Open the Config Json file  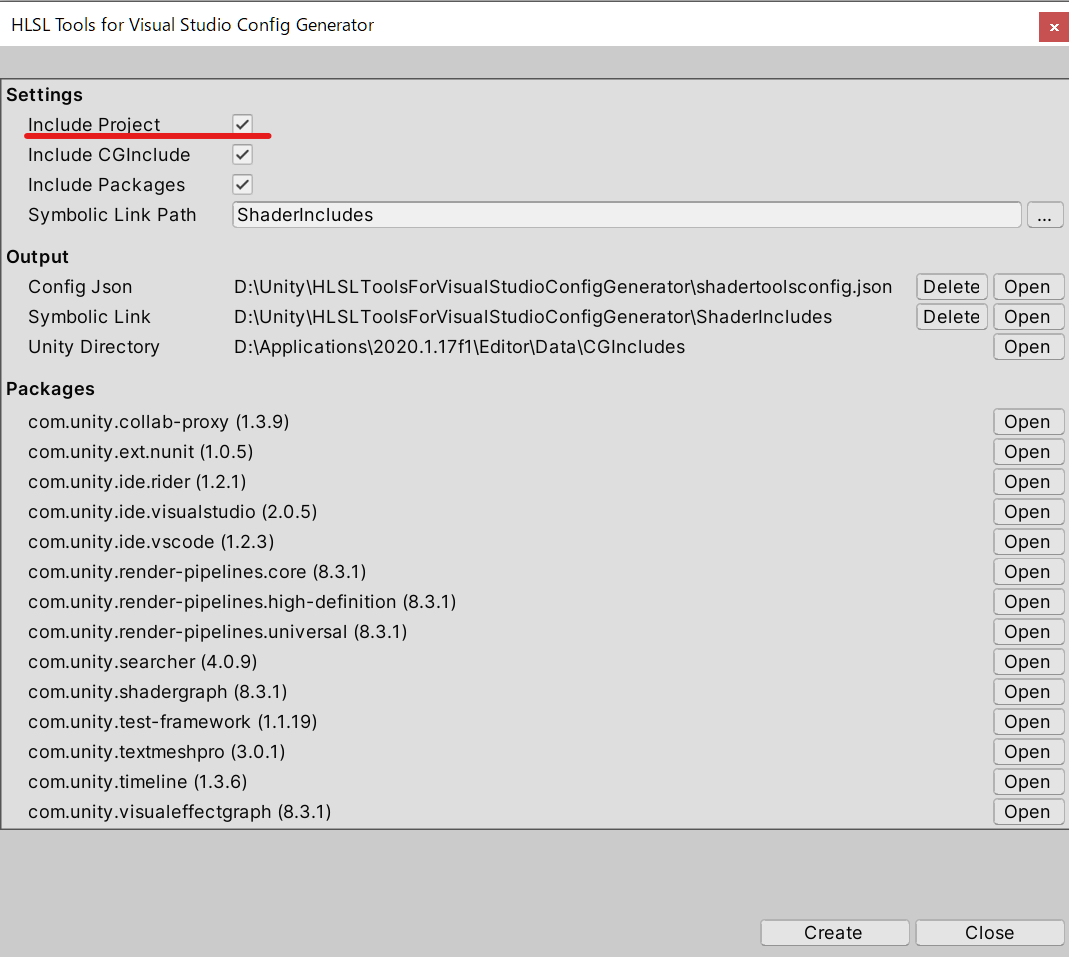coord(1027,287)
